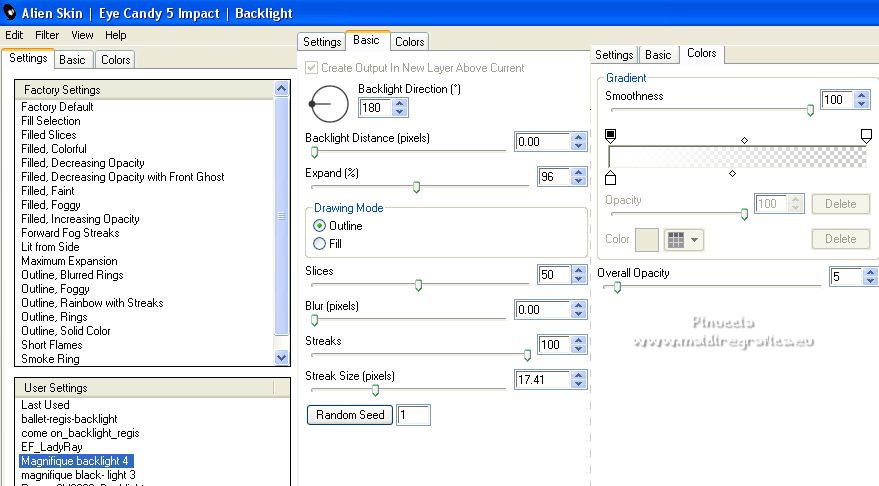
Task: Click the Backlight Direction angle dial
Action: point(329,104)
